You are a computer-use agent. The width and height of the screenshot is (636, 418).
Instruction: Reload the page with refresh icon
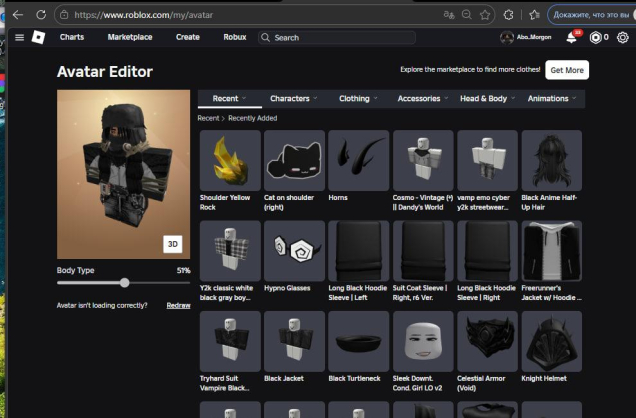pyautogui.click(x=41, y=15)
